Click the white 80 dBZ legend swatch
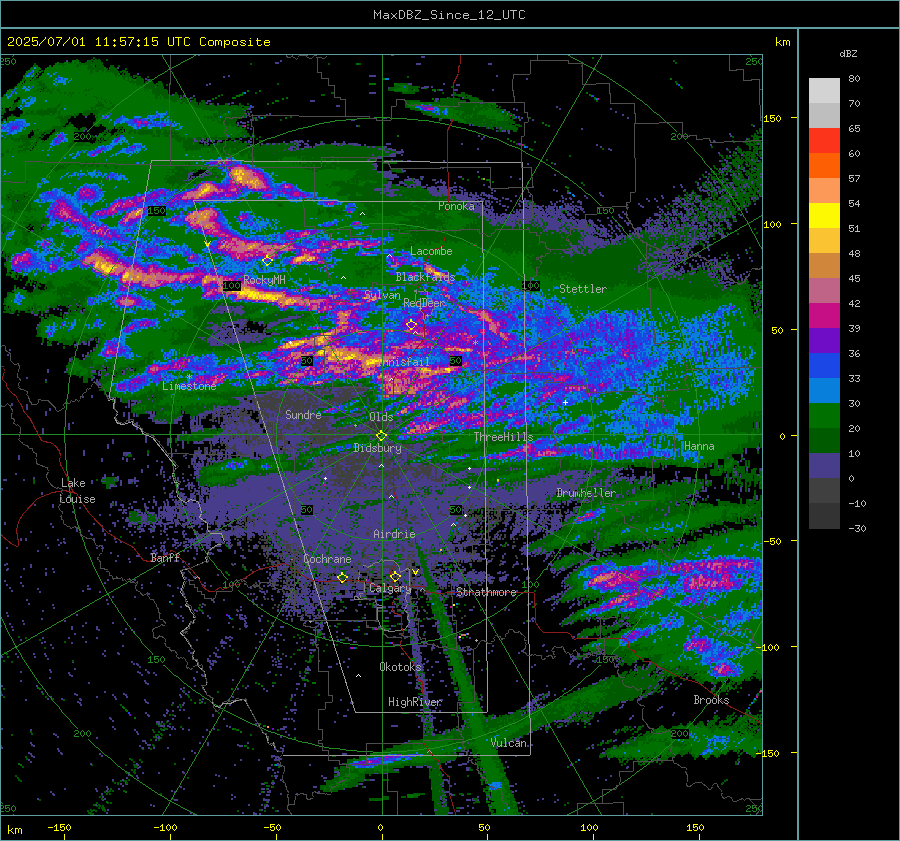Screen dimensions: 900x841 point(824,91)
